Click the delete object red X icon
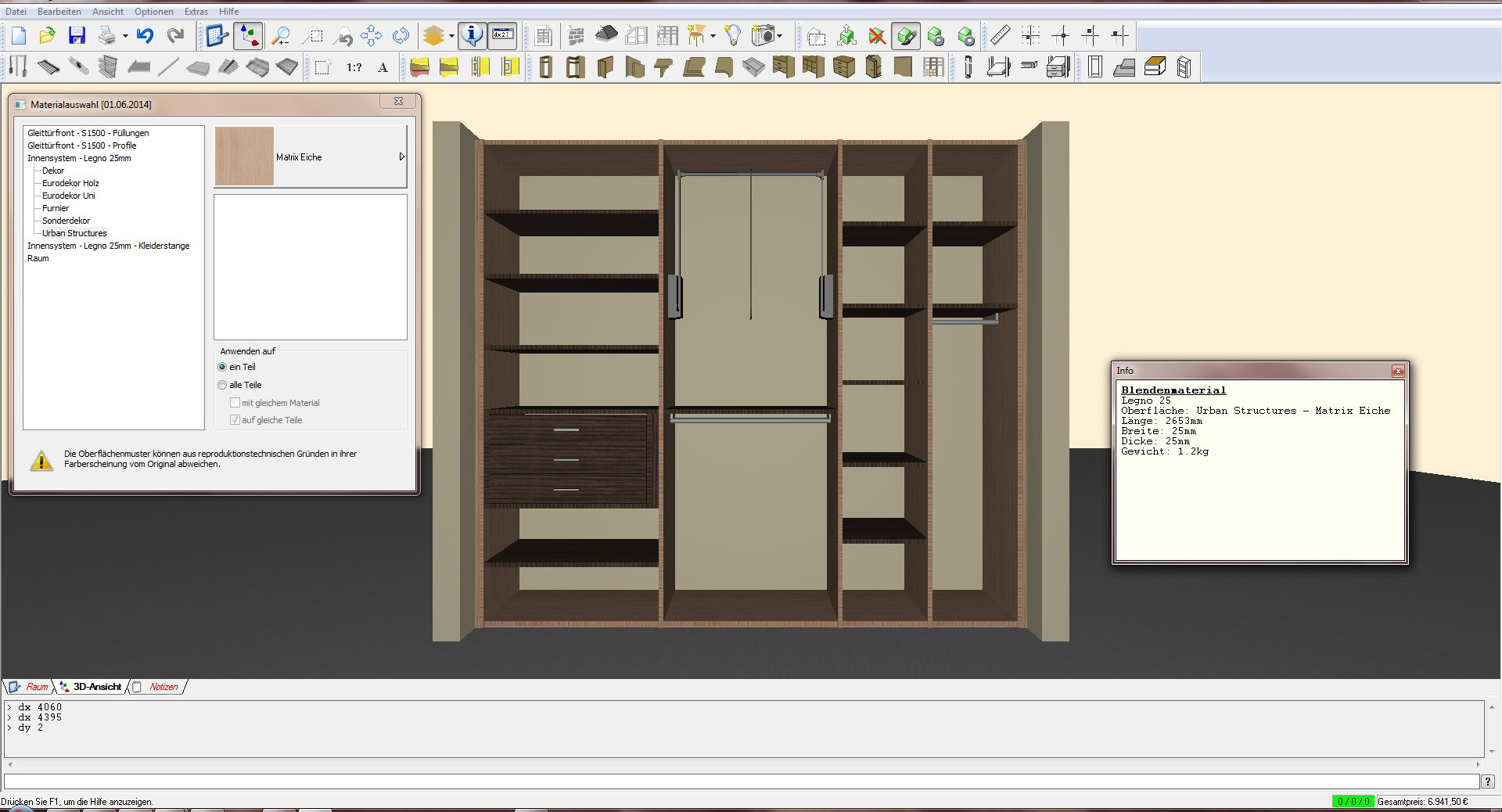 click(x=877, y=36)
